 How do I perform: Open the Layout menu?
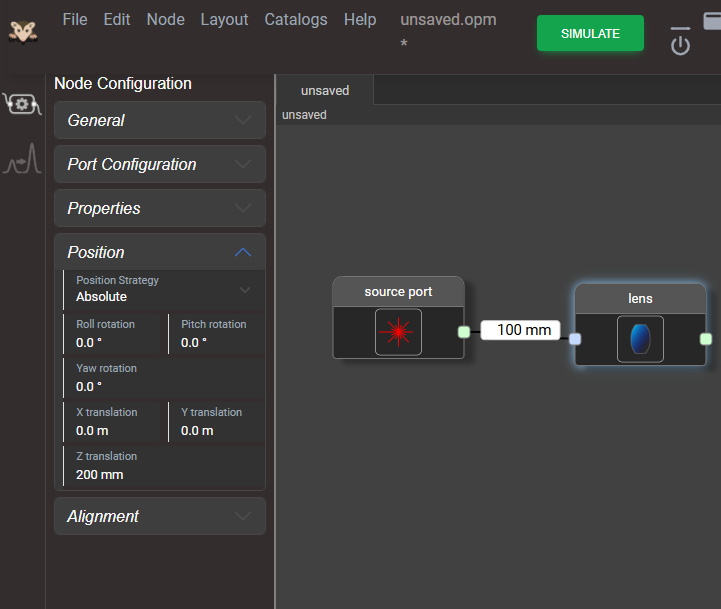tap(224, 20)
